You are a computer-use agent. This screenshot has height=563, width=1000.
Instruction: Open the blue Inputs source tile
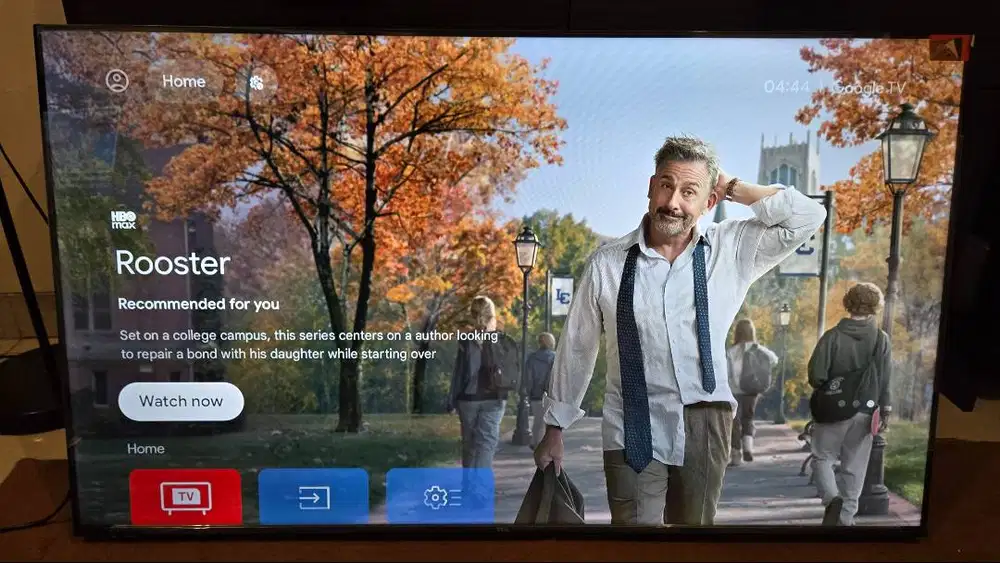click(x=314, y=497)
